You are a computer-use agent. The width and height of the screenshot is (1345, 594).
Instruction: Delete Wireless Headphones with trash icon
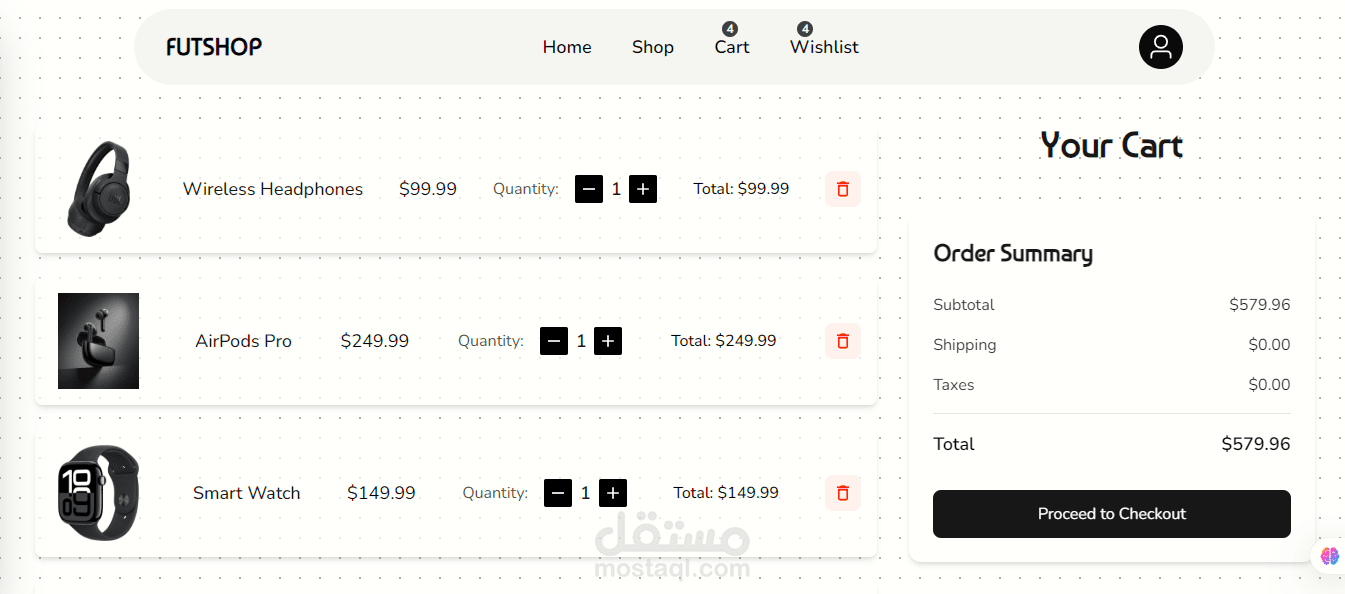[x=843, y=189]
